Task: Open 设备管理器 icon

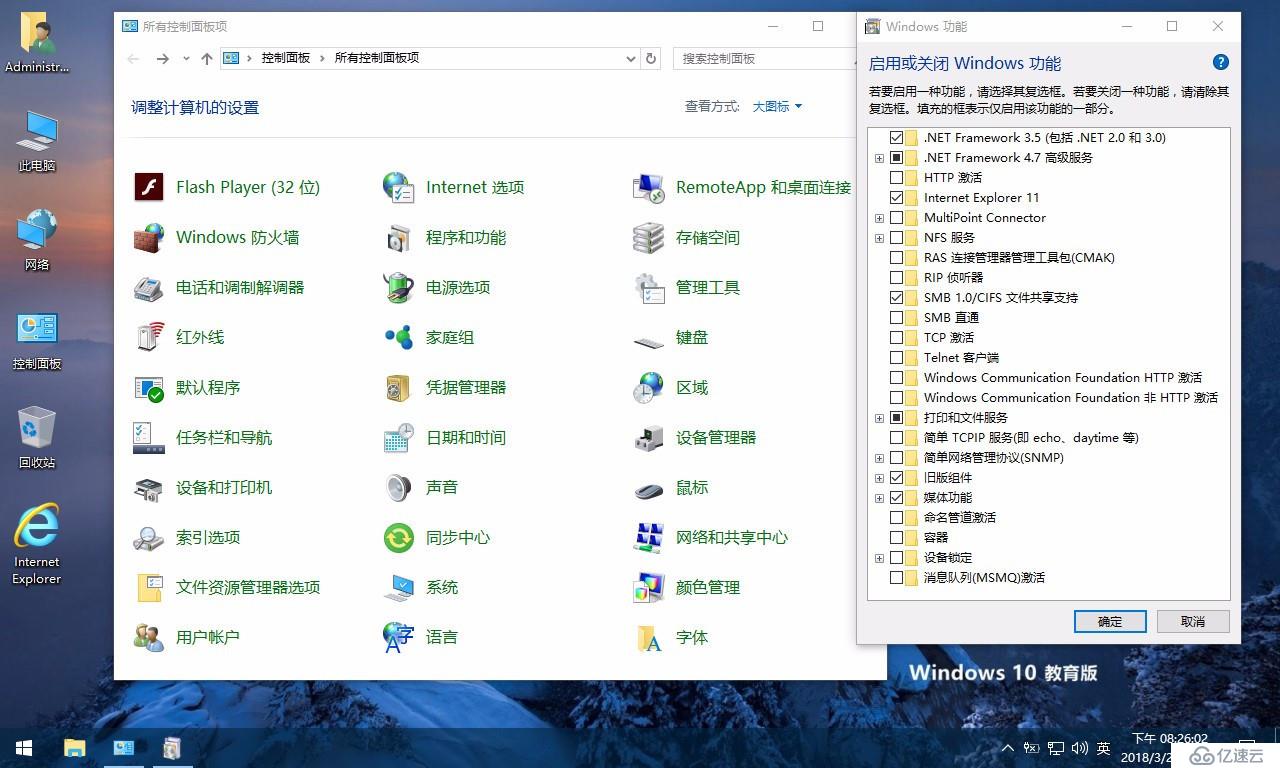Action: [649, 437]
